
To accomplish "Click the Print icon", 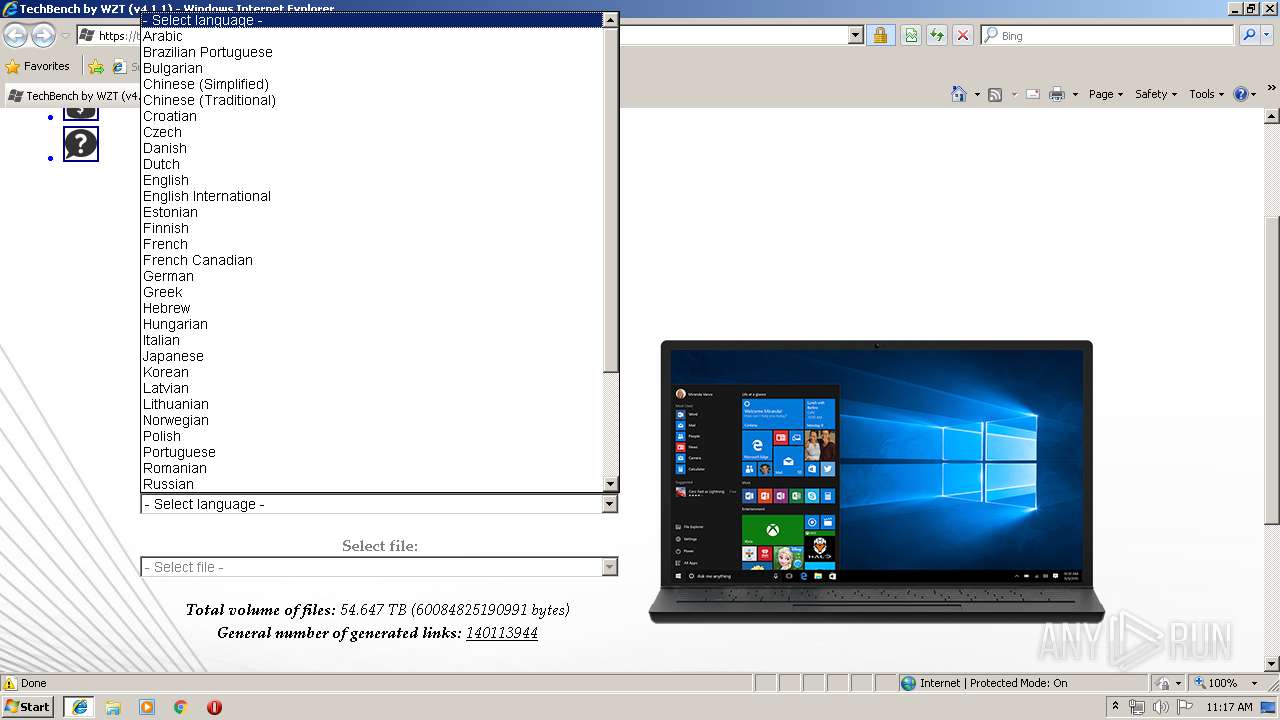I will pyautogui.click(x=1057, y=94).
